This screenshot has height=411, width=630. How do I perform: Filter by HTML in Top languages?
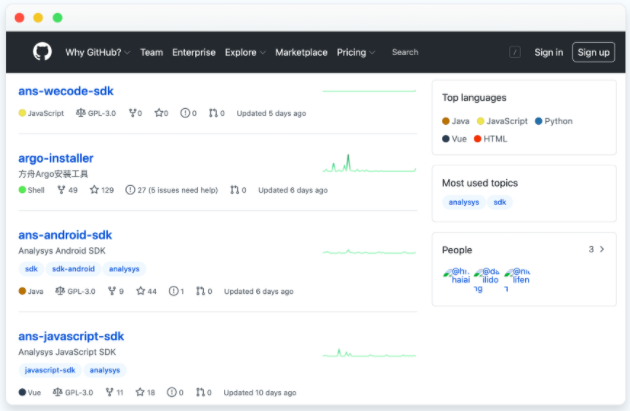491,139
